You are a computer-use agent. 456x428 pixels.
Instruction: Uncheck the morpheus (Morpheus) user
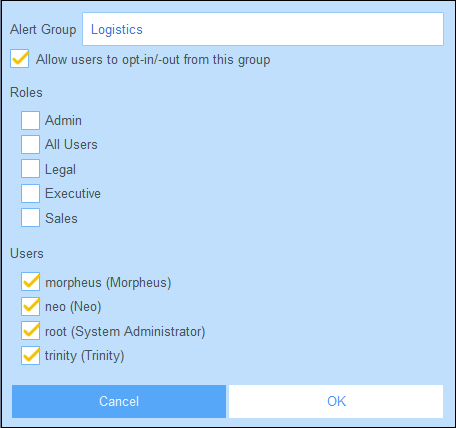30,282
